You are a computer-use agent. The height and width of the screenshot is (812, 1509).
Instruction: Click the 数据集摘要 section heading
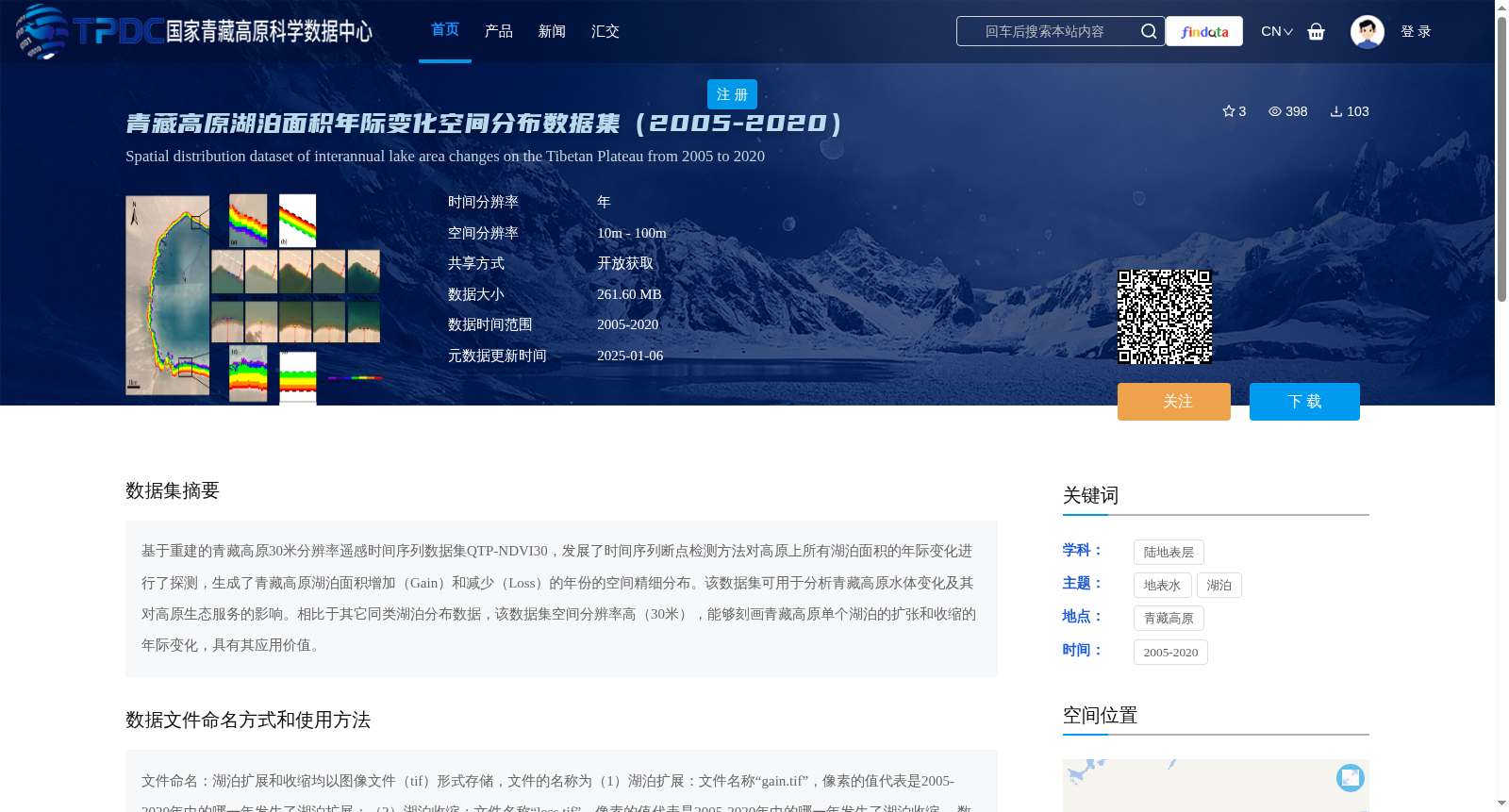173,490
